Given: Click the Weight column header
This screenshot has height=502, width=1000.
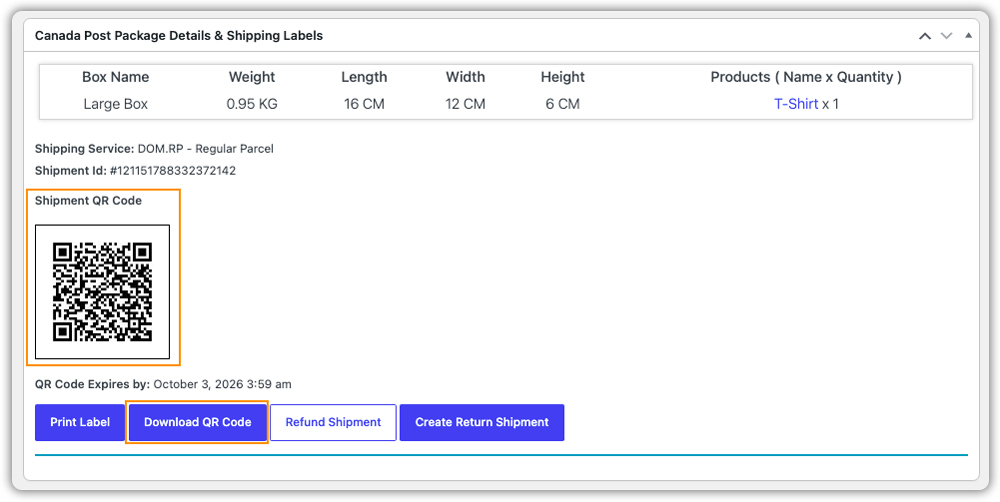Looking at the screenshot, I should pyautogui.click(x=252, y=77).
